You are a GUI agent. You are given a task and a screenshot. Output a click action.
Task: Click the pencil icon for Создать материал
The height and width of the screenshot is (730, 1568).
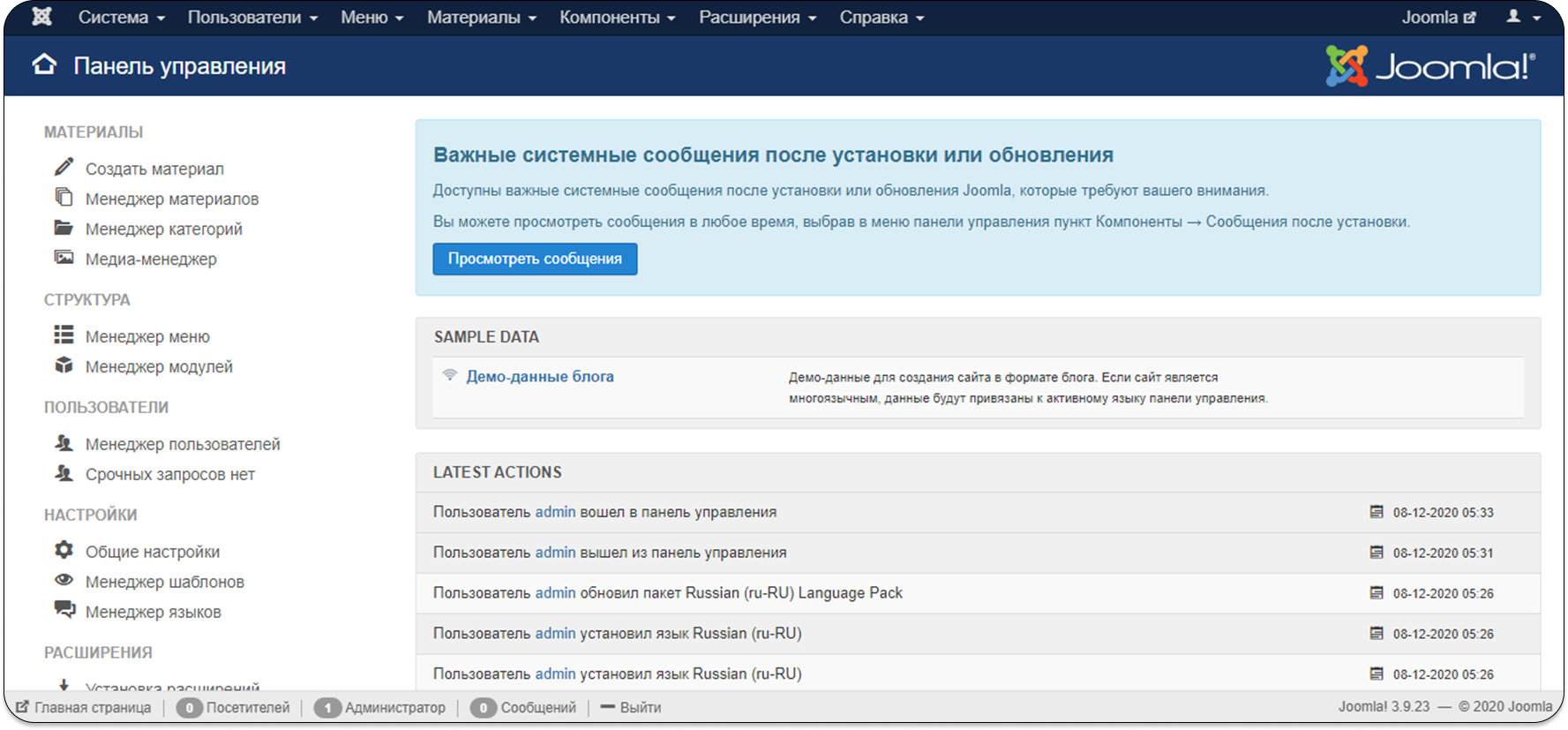[64, 167]
